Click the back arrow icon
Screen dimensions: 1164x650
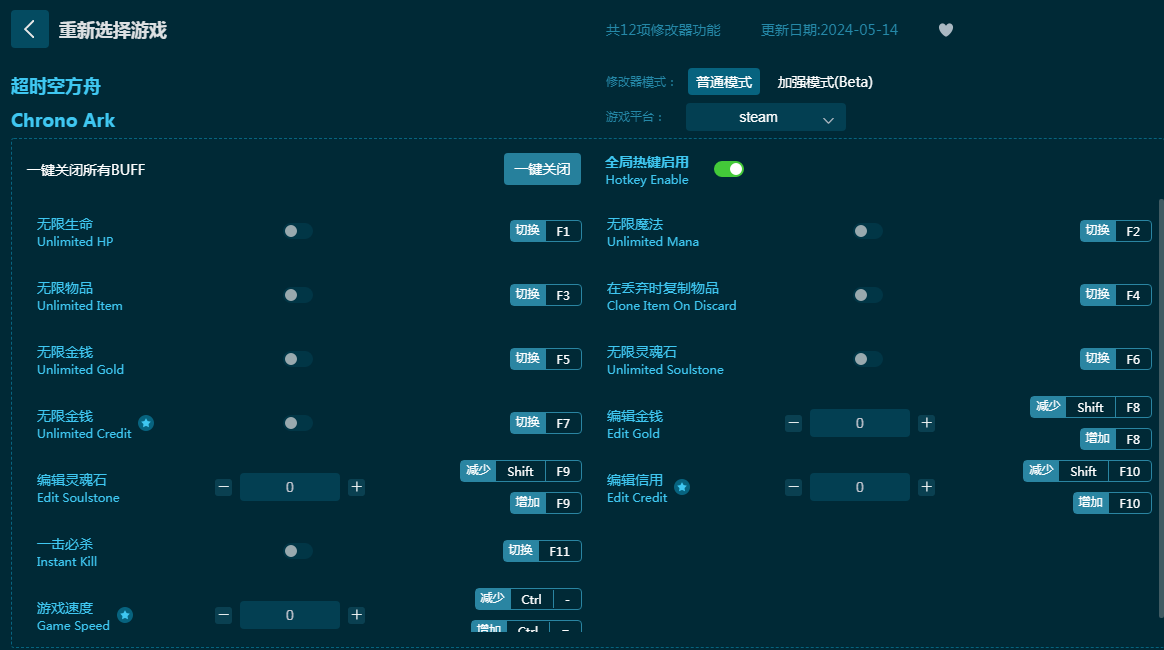click(30, 29)
